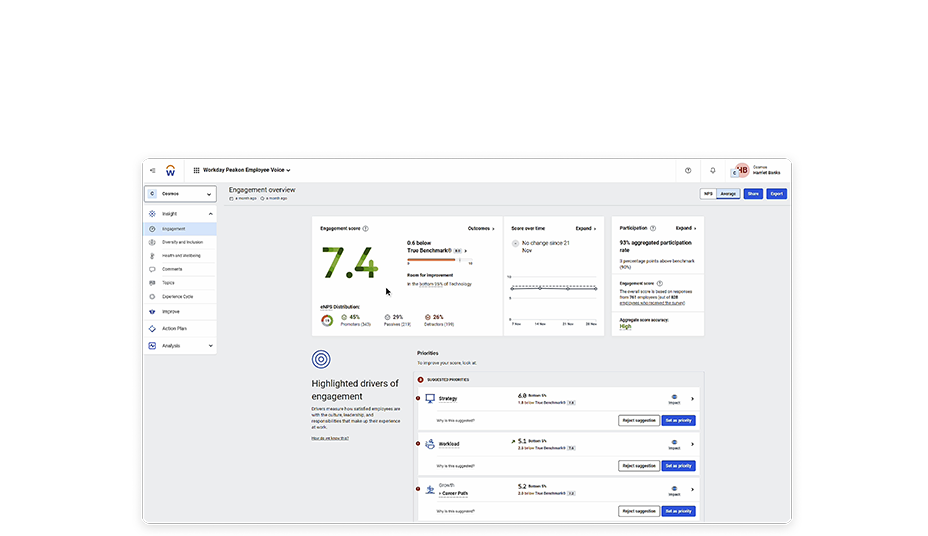Collapse the sidebar with the top-left arrow icon

[152, 170]
